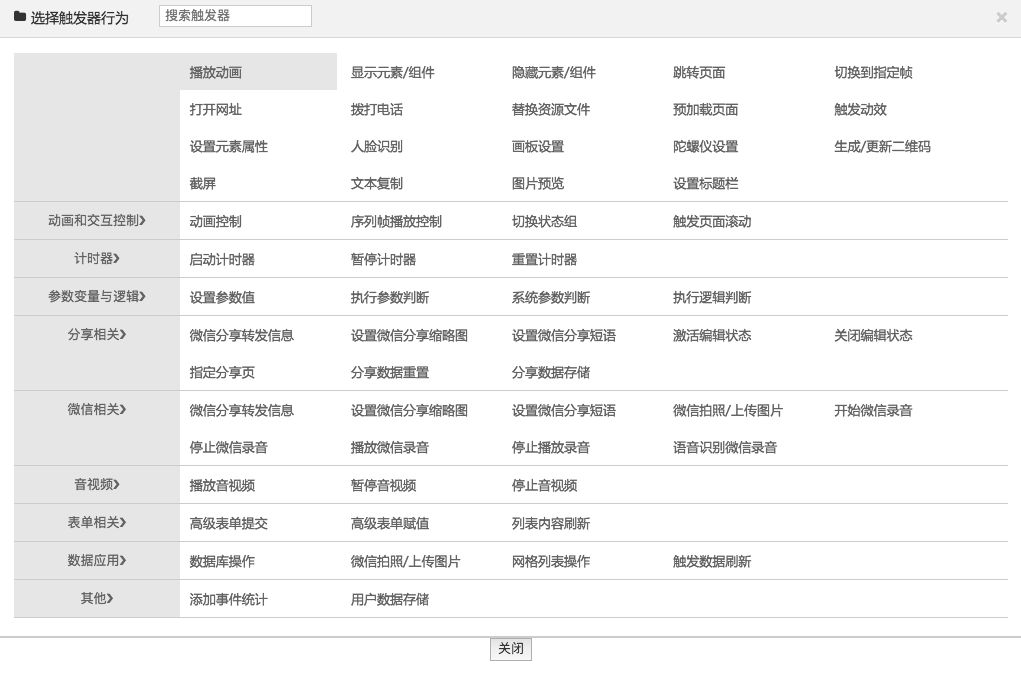Select 停止音视频
The image size is (1021, 686).
(544, 485)
